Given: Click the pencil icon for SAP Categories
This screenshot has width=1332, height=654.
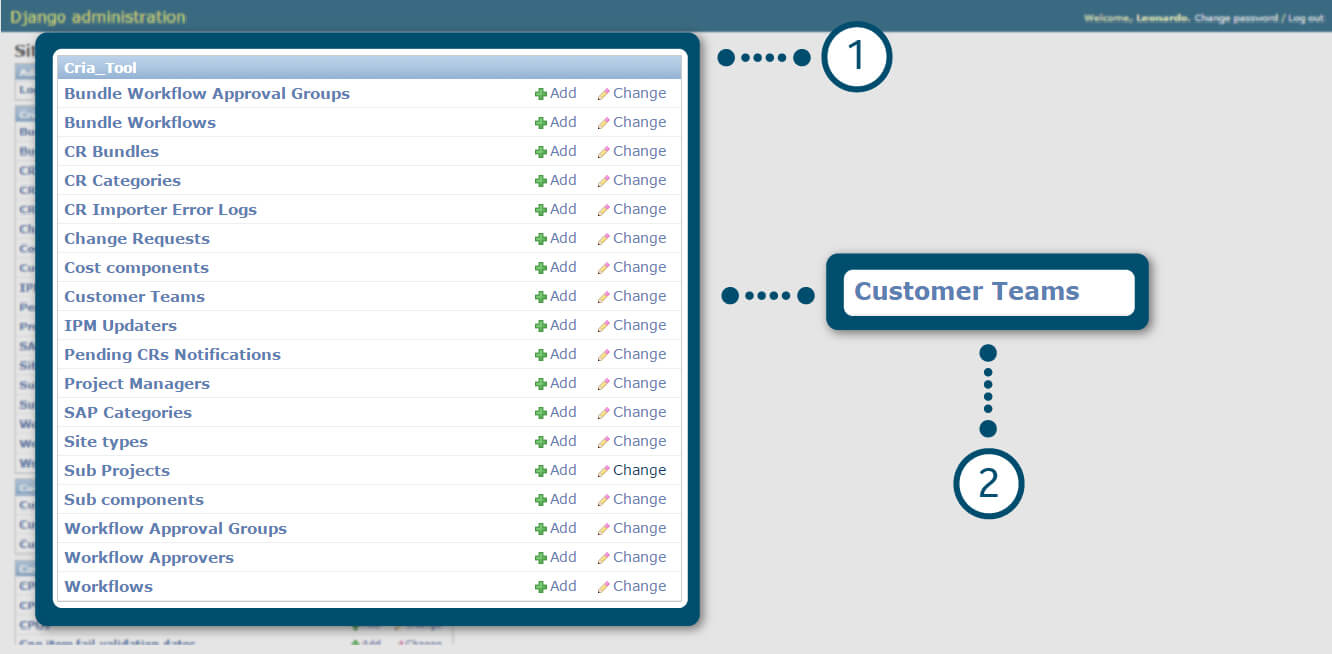Looking at the screenshot, I should tap(603, 413).
